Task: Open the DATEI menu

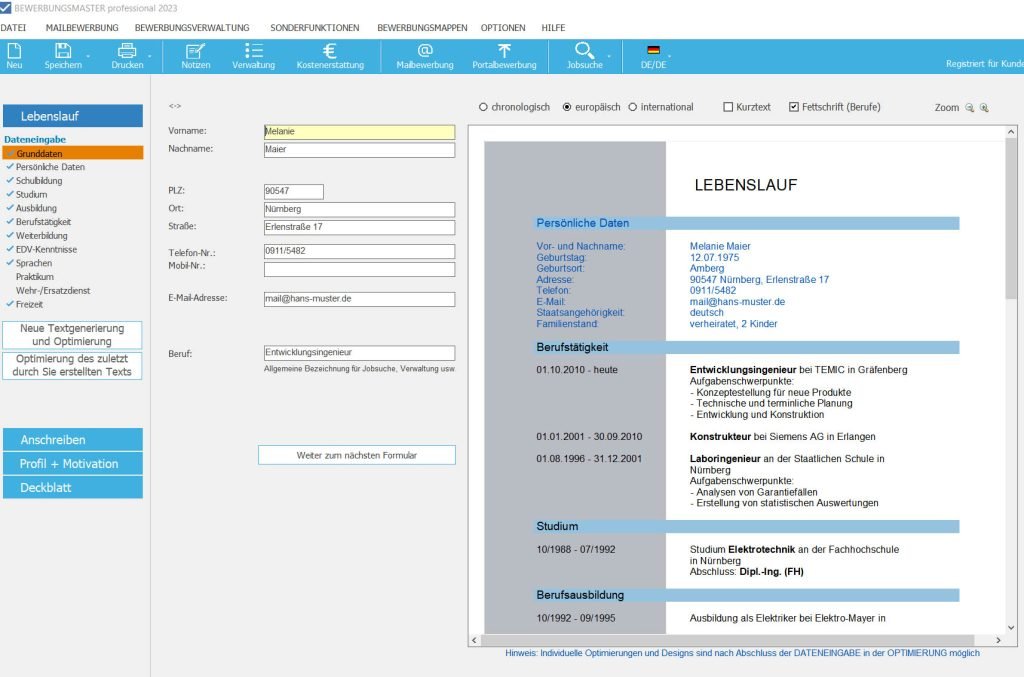Action: click(13, 27)
